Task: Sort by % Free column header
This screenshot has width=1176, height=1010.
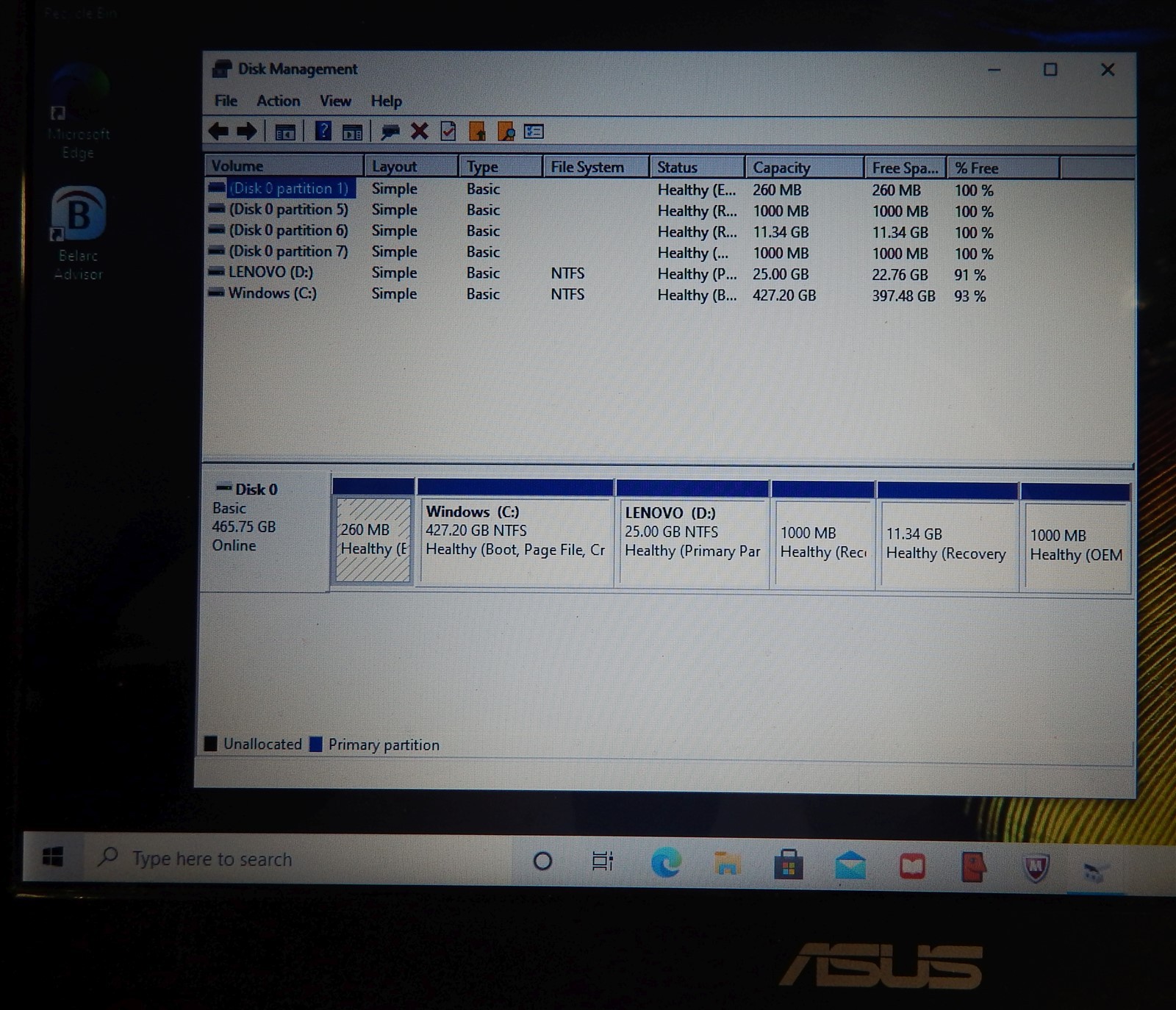Action: click(1003, 168)
